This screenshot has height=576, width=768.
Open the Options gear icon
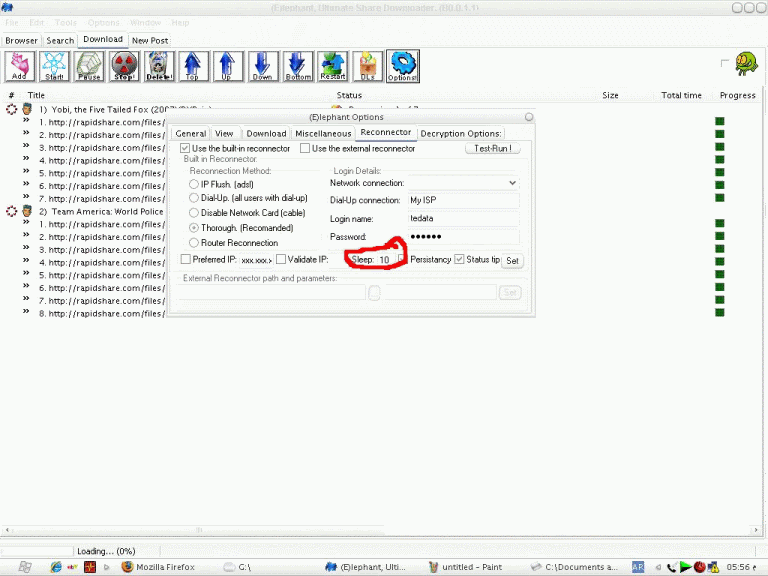click(x=402, y=66)
